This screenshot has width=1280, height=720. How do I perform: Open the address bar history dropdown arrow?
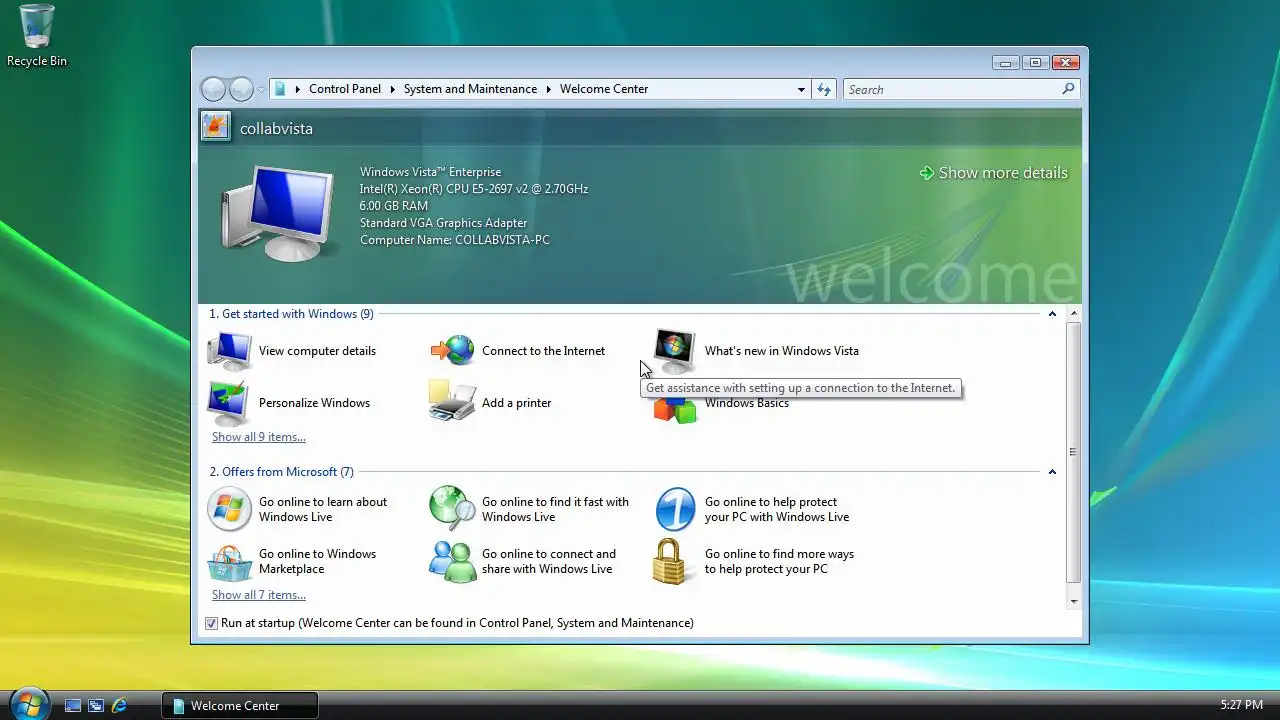pyautogui.click(x=801, y=89)
